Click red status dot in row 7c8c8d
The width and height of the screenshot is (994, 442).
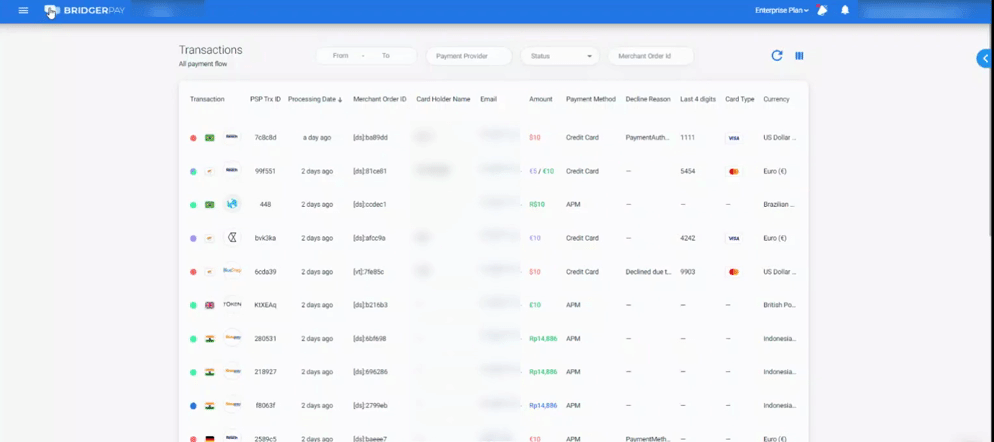[193, 138]
